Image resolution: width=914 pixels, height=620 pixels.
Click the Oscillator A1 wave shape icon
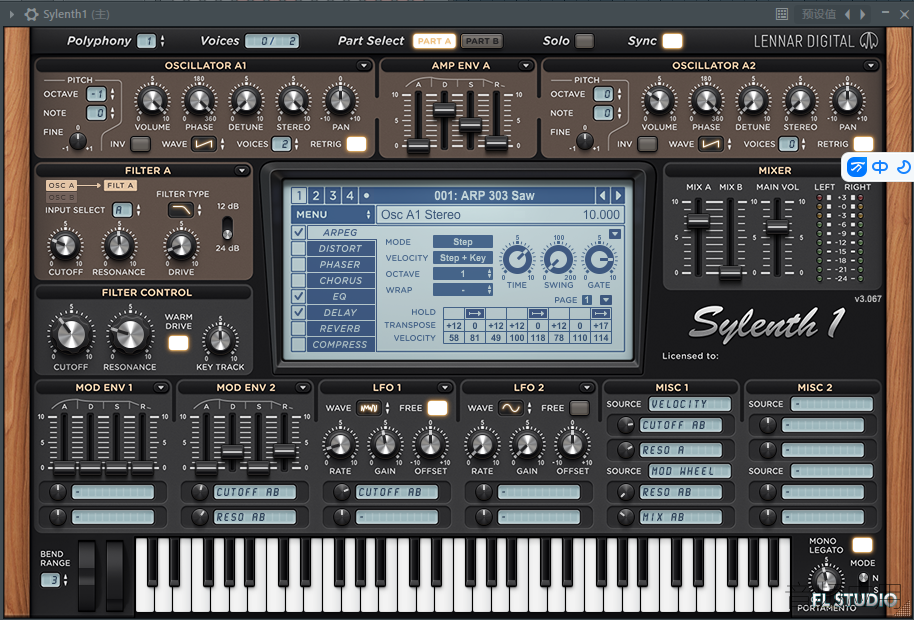[203, 144]
